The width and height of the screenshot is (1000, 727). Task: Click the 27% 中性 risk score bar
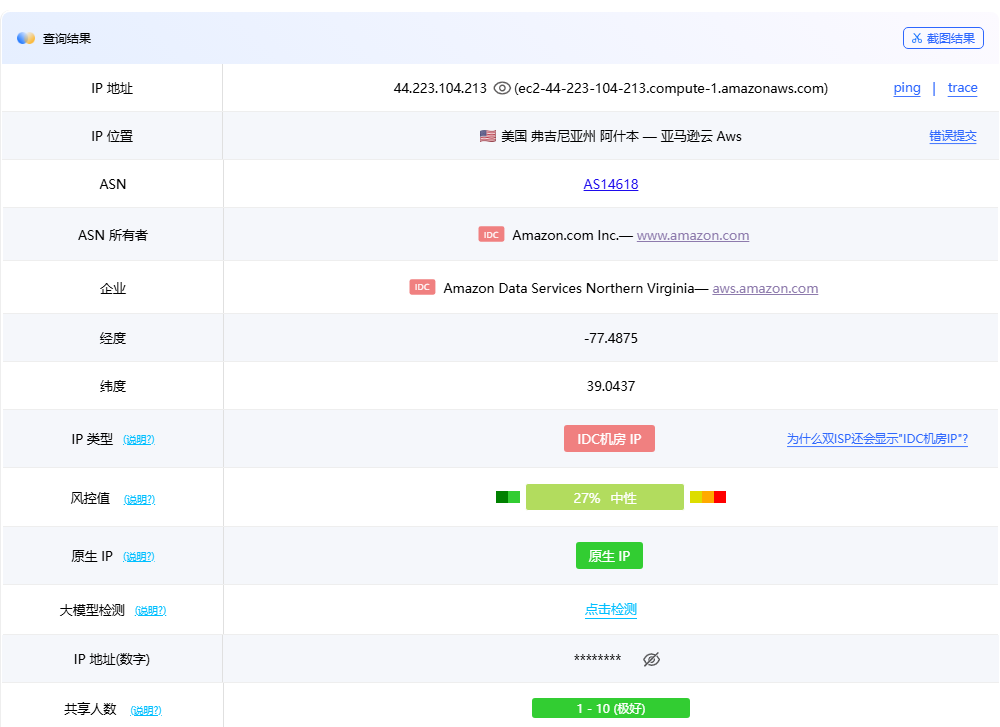coord(605,498)
